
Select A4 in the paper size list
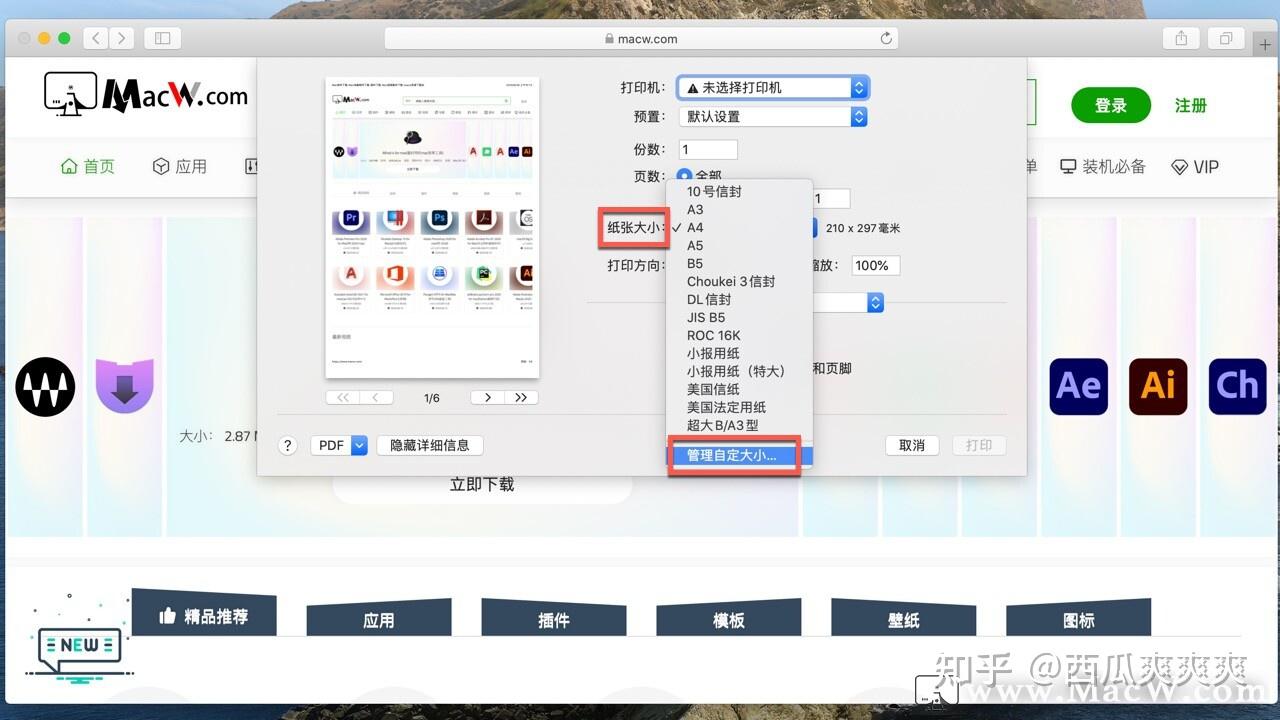pos(695,227)
